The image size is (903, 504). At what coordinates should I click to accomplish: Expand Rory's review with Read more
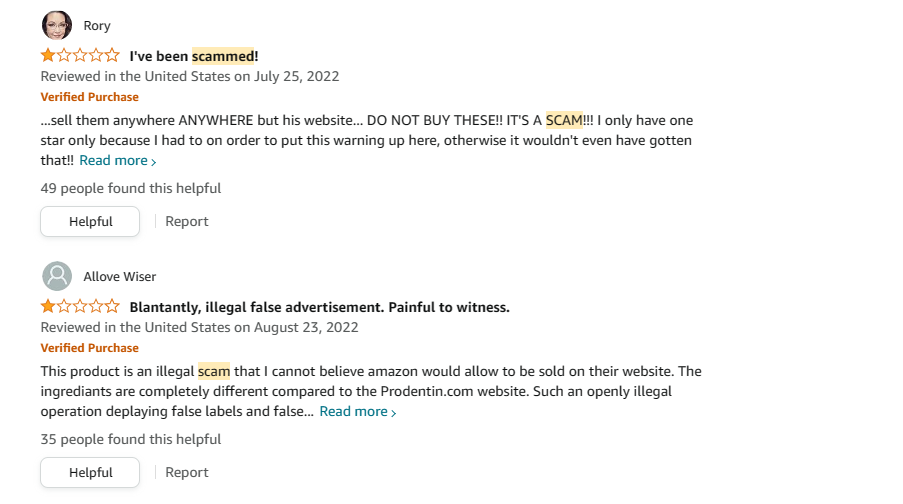117,160
